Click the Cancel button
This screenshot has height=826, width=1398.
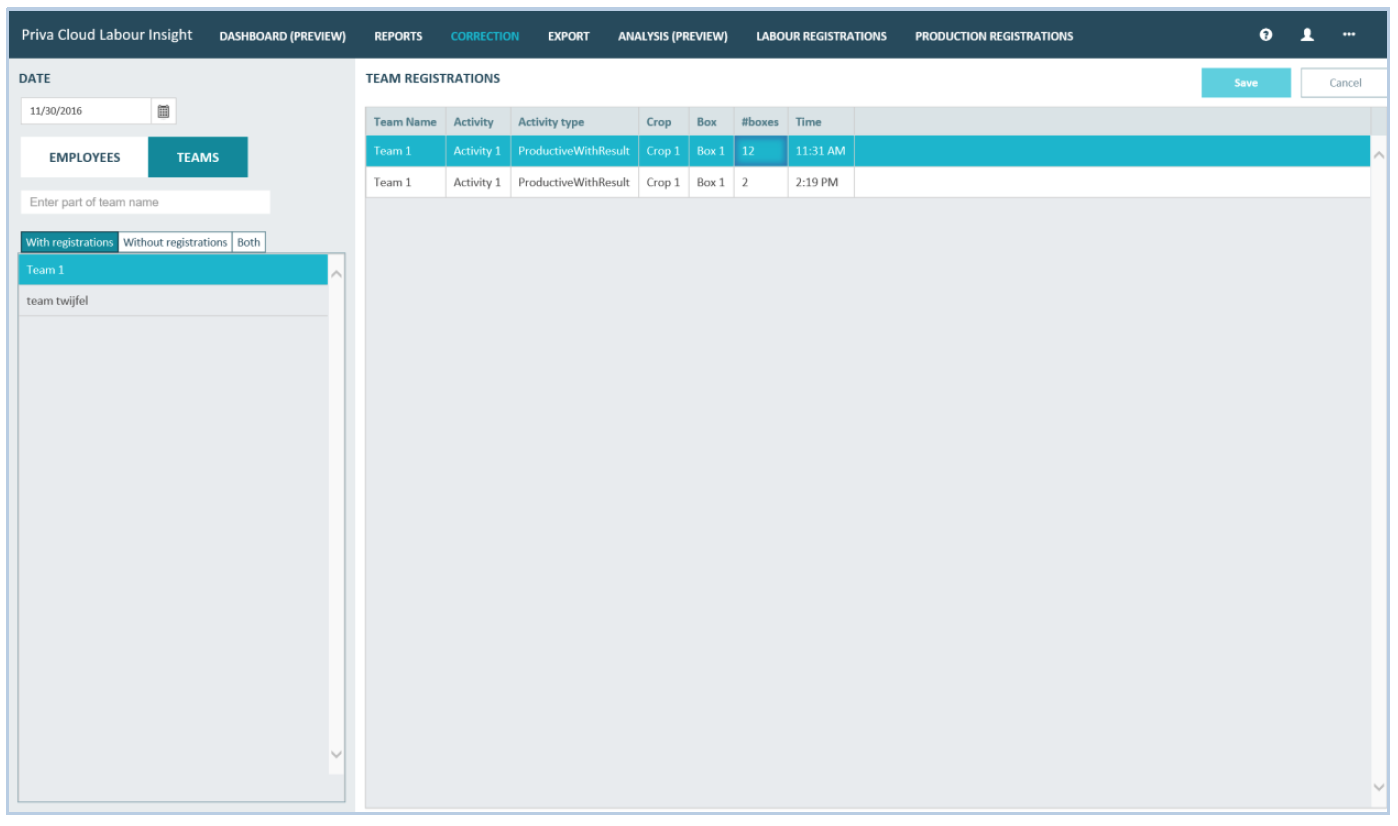(x=1345, y=83)
